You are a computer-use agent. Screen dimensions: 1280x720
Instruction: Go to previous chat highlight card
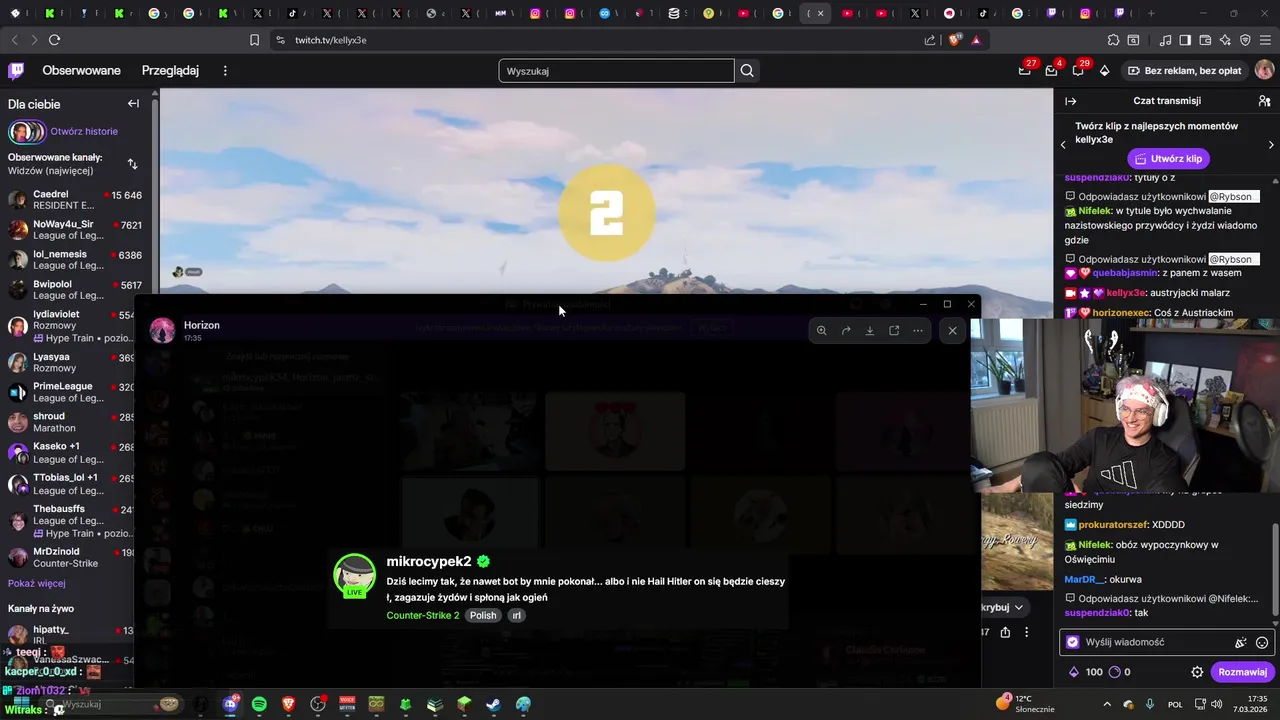point(1063,145)
